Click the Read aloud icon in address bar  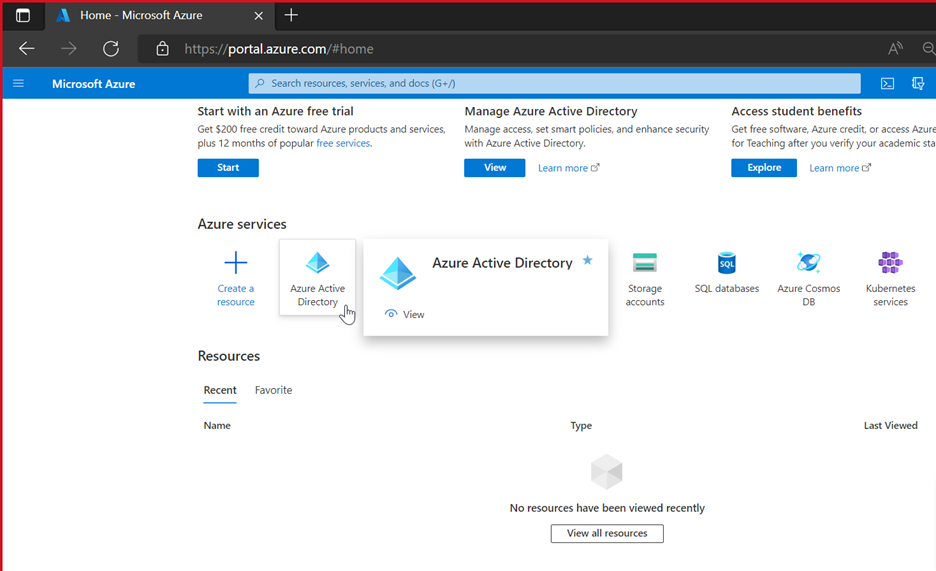(x=895, y=49)
